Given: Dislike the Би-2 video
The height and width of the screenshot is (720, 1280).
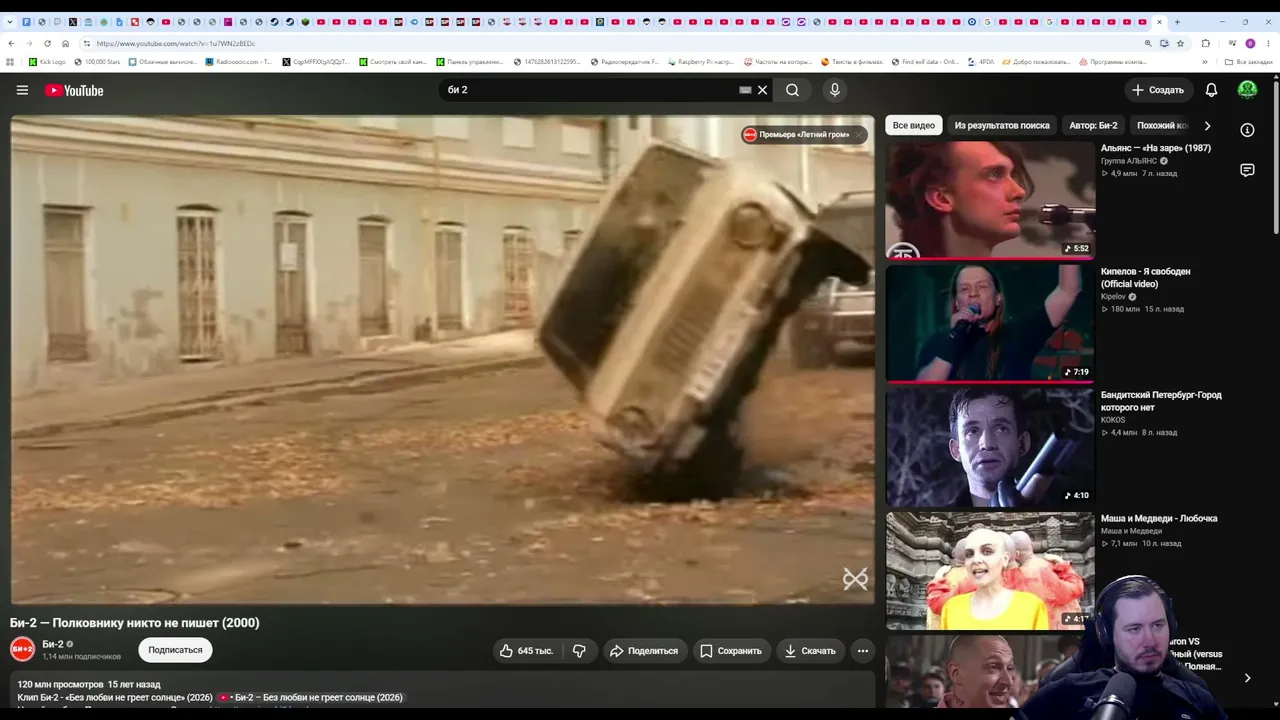Looking at the screenshot, I should pos(579,651).
